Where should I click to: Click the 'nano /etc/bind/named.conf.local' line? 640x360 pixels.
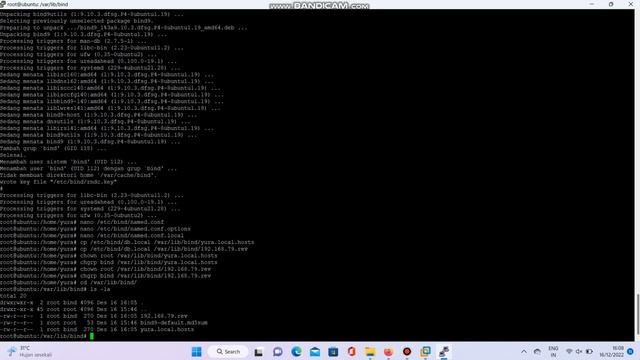[x=92, y=236]
